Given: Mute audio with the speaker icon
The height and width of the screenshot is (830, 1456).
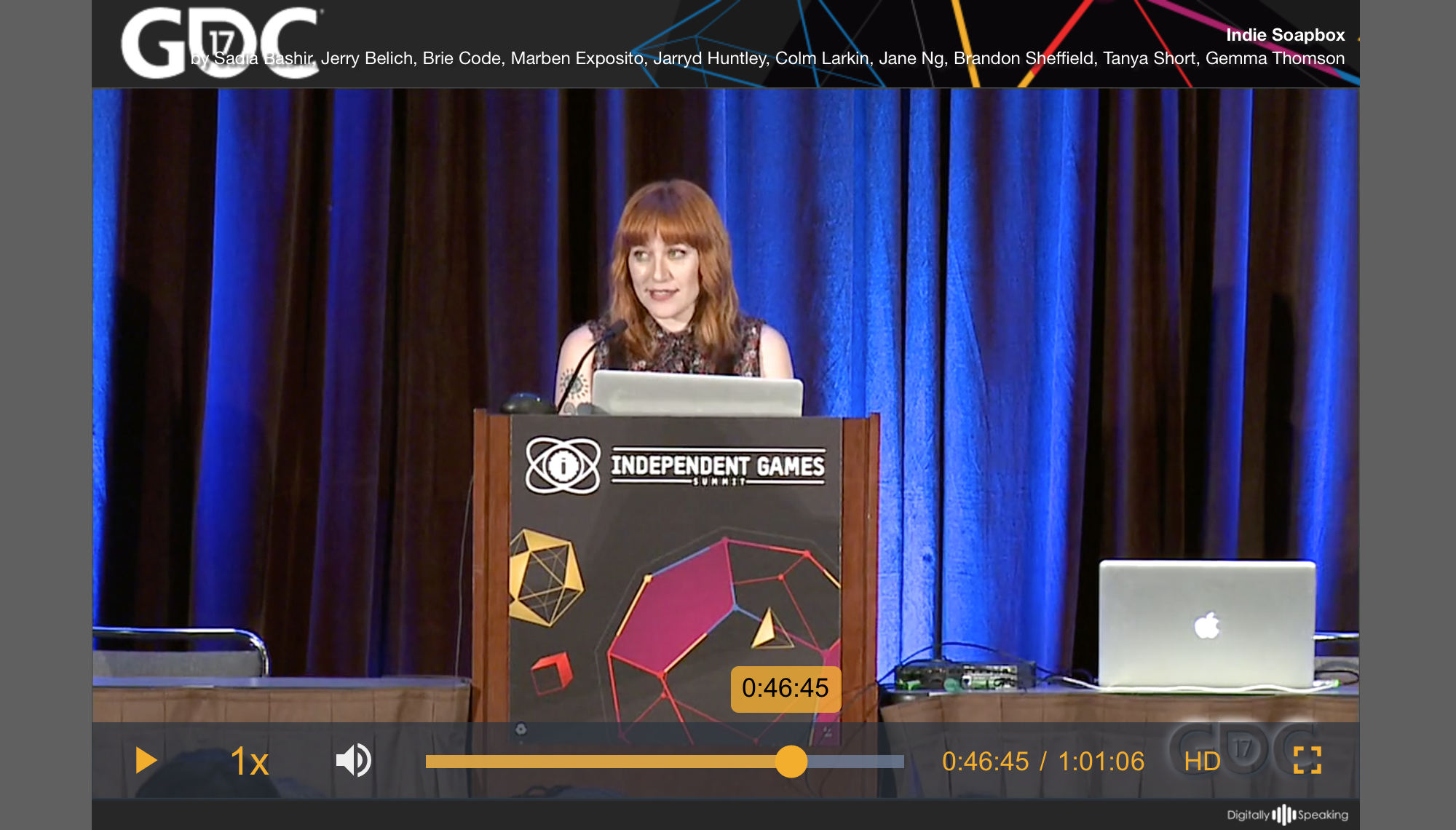Looking at the screenshot, I should [x=354, y=761].
